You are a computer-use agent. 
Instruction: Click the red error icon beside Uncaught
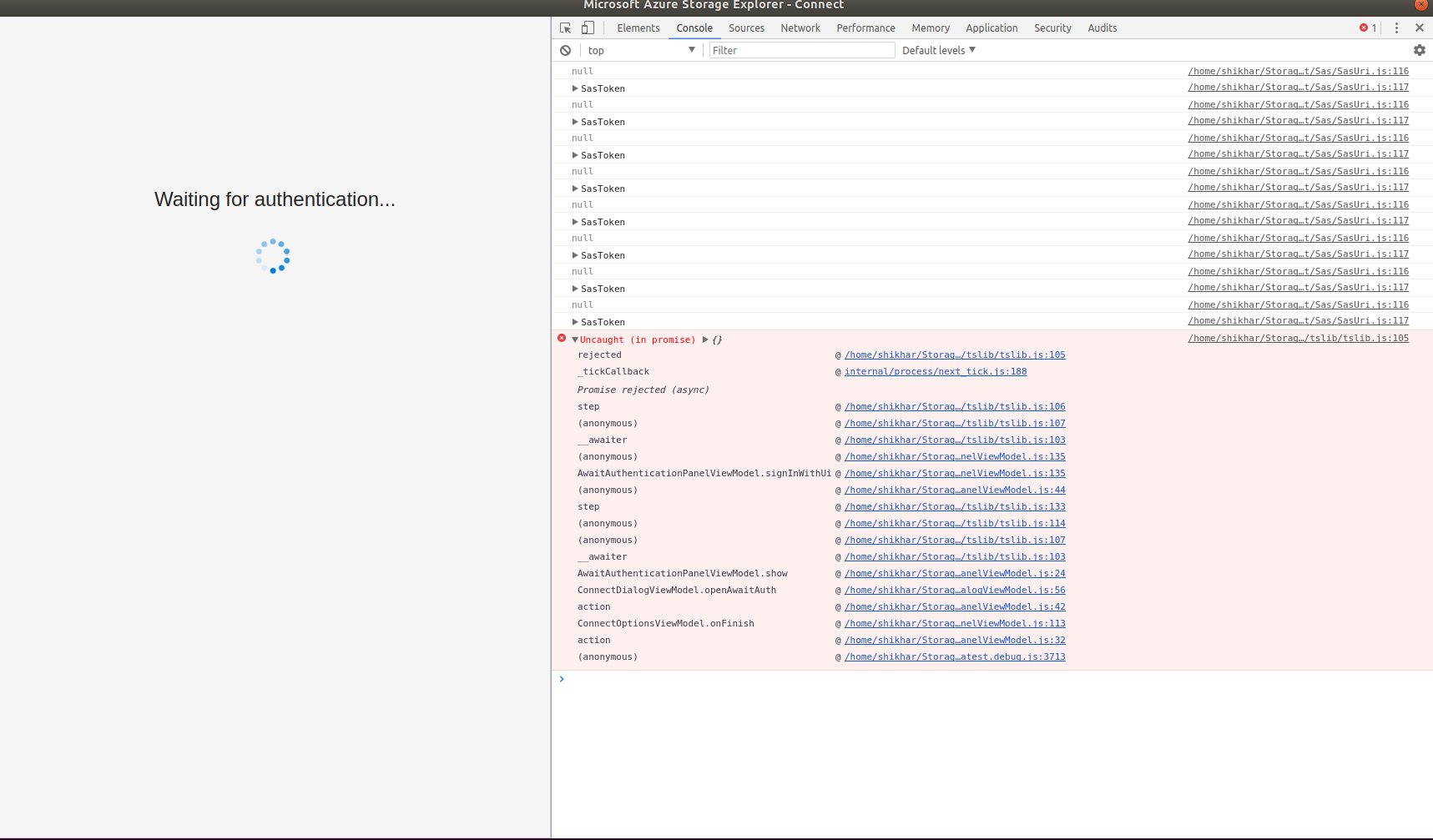[562, 338]
